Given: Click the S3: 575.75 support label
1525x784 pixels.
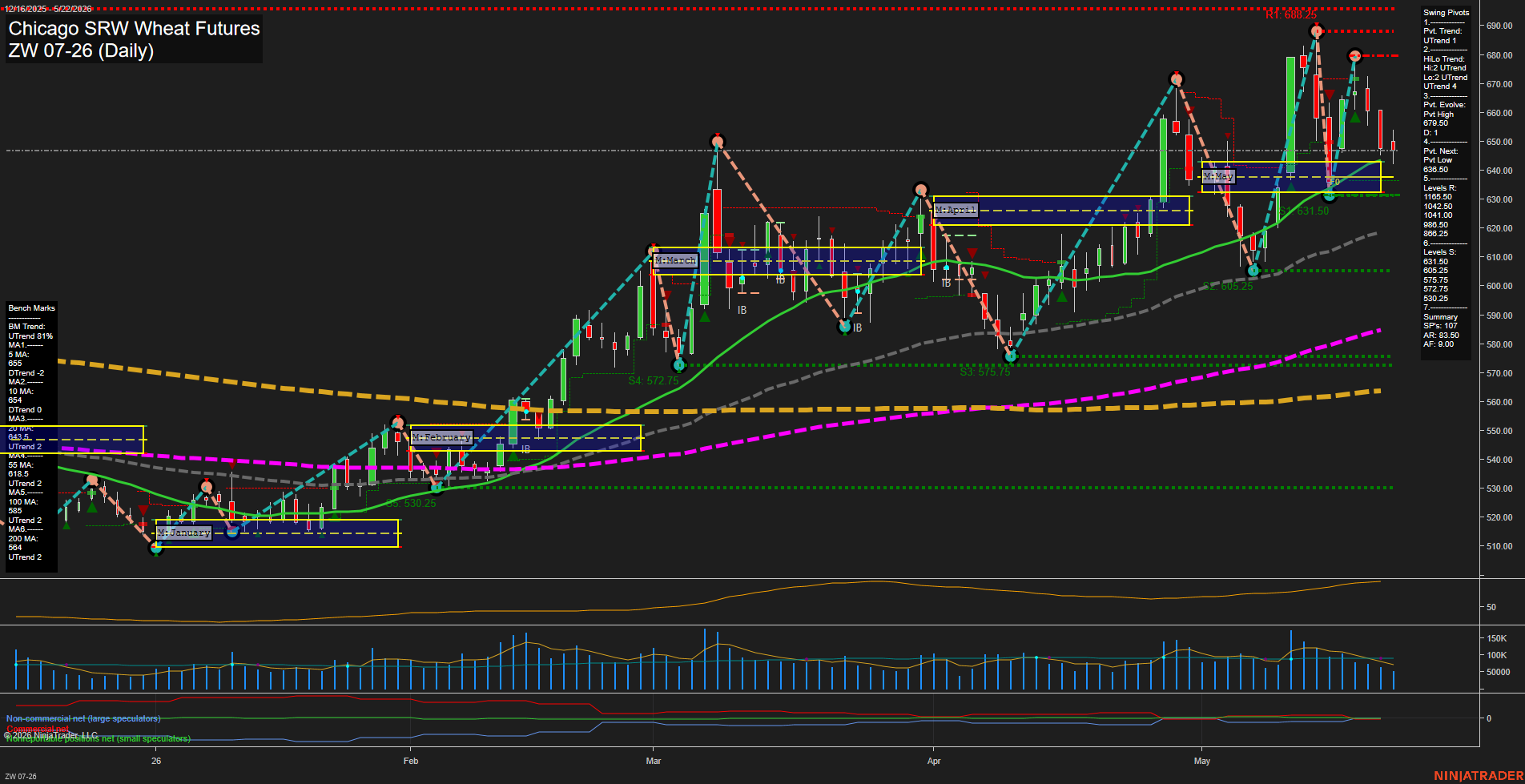Looking at the screenshot, I should point(985,372).
